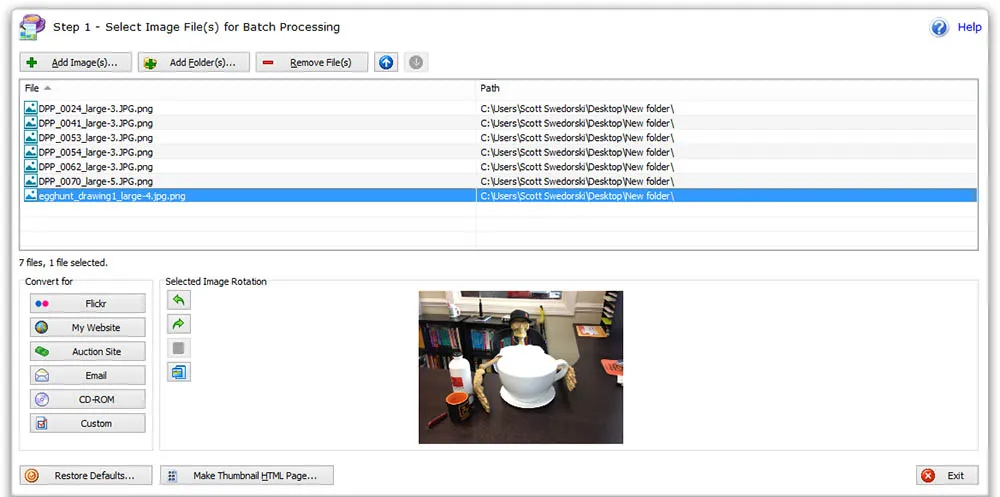
Task: Choose Email conversion preset
Action: (x=87, y=375)
